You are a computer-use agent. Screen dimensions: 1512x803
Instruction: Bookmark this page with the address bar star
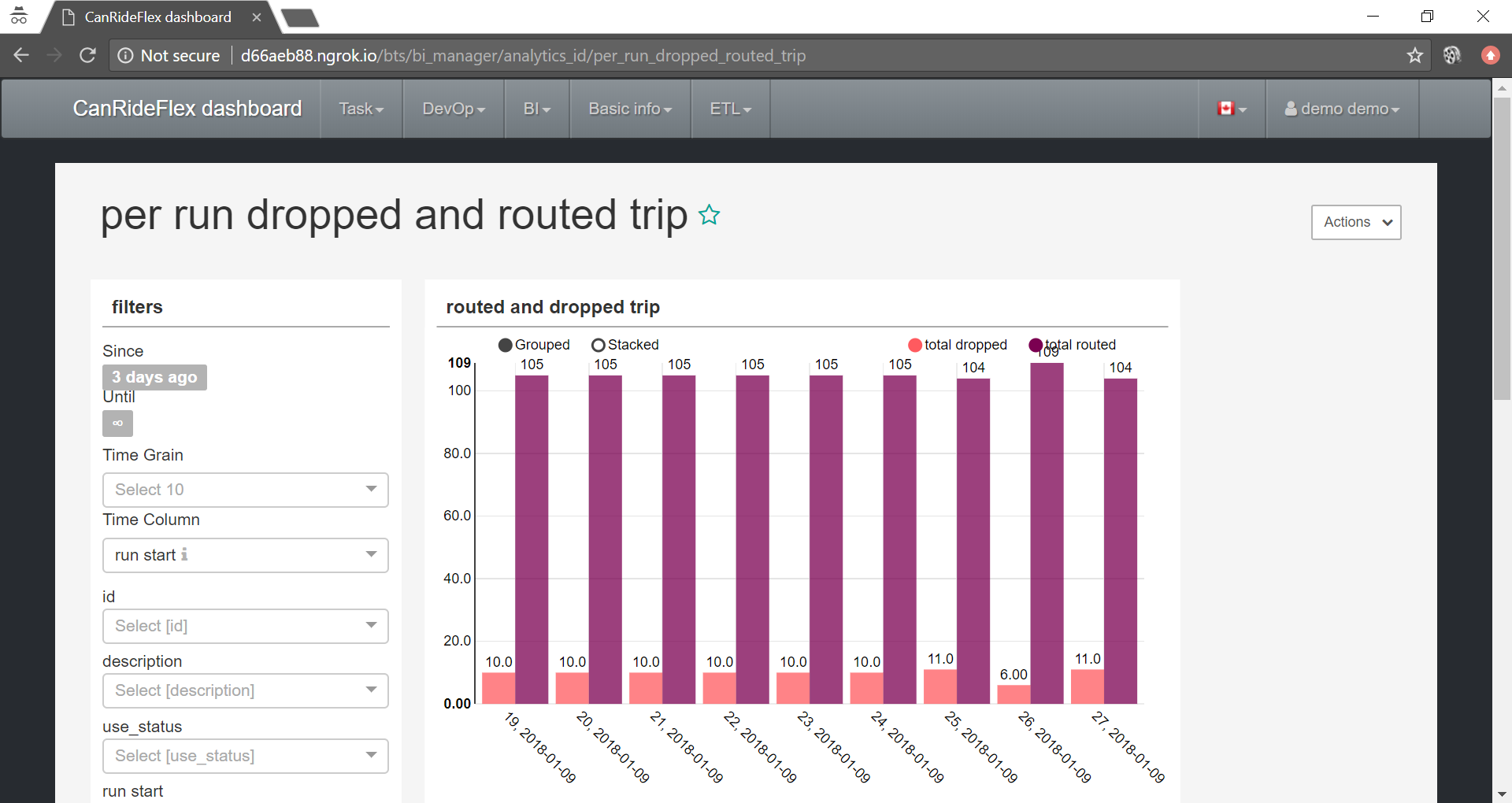tap(1415, 55)
